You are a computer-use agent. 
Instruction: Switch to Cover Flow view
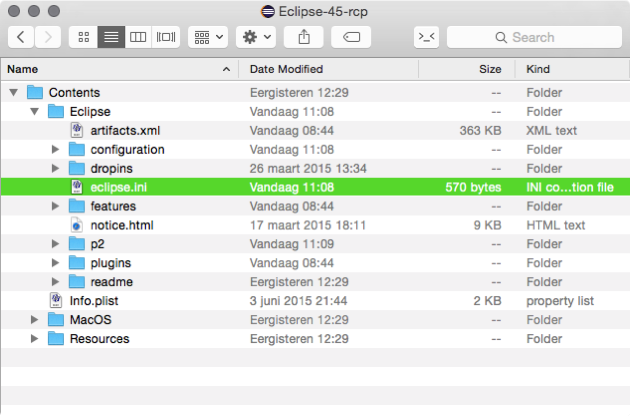pyautogui.click(x=166, y=37)
